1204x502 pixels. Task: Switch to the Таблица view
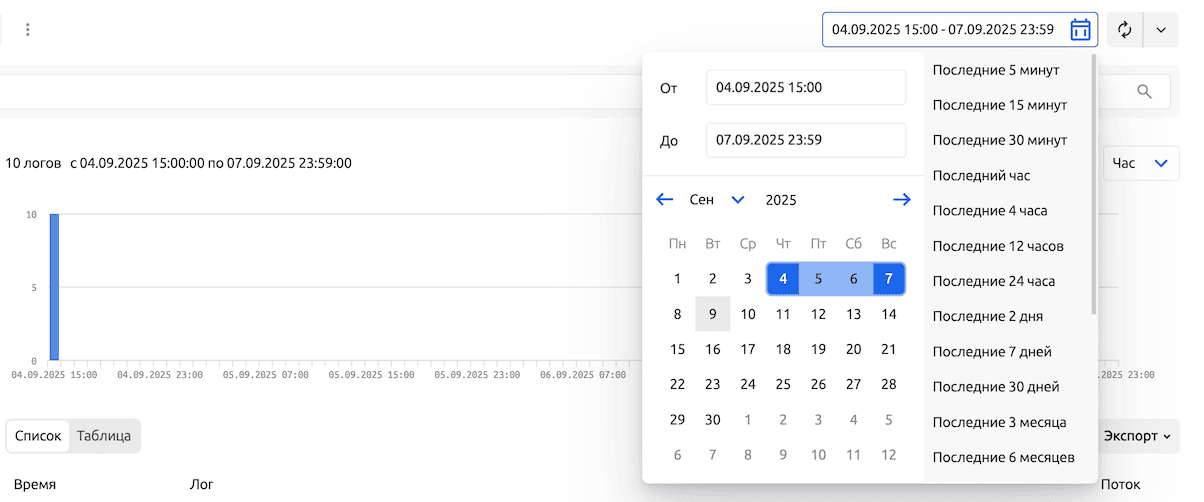pos(104,436)
